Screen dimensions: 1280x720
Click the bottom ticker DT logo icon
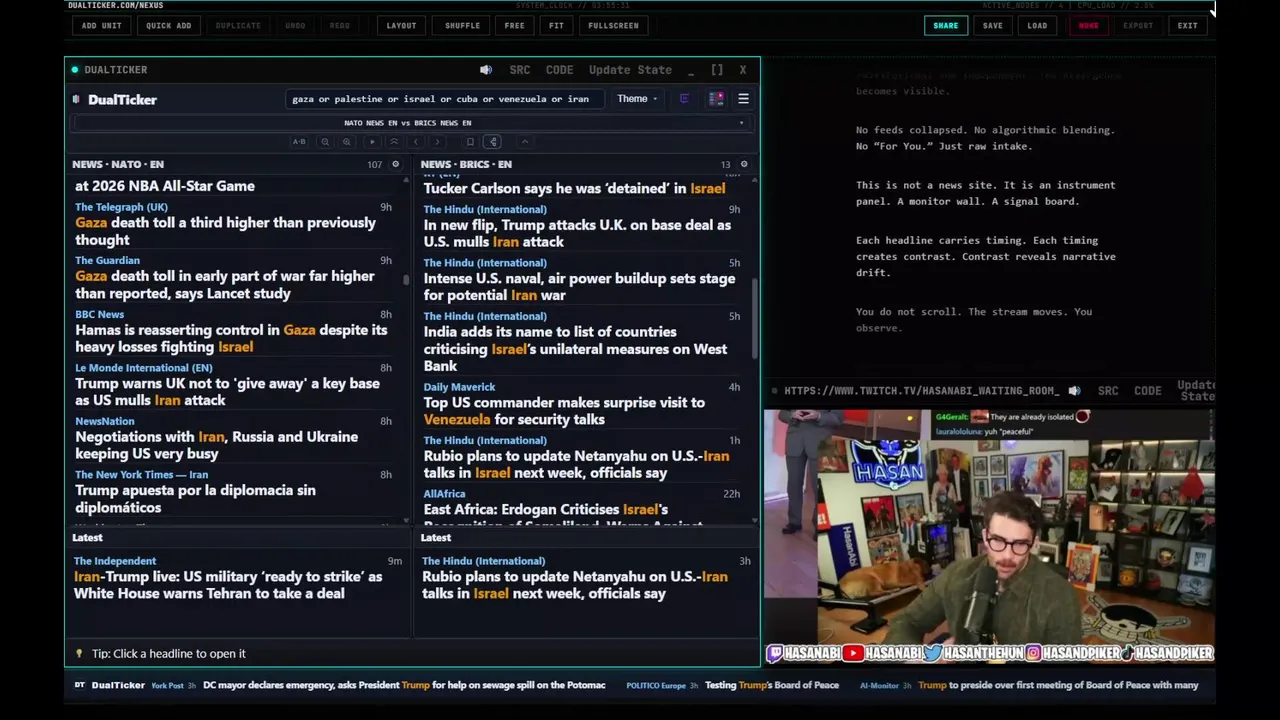80,685
